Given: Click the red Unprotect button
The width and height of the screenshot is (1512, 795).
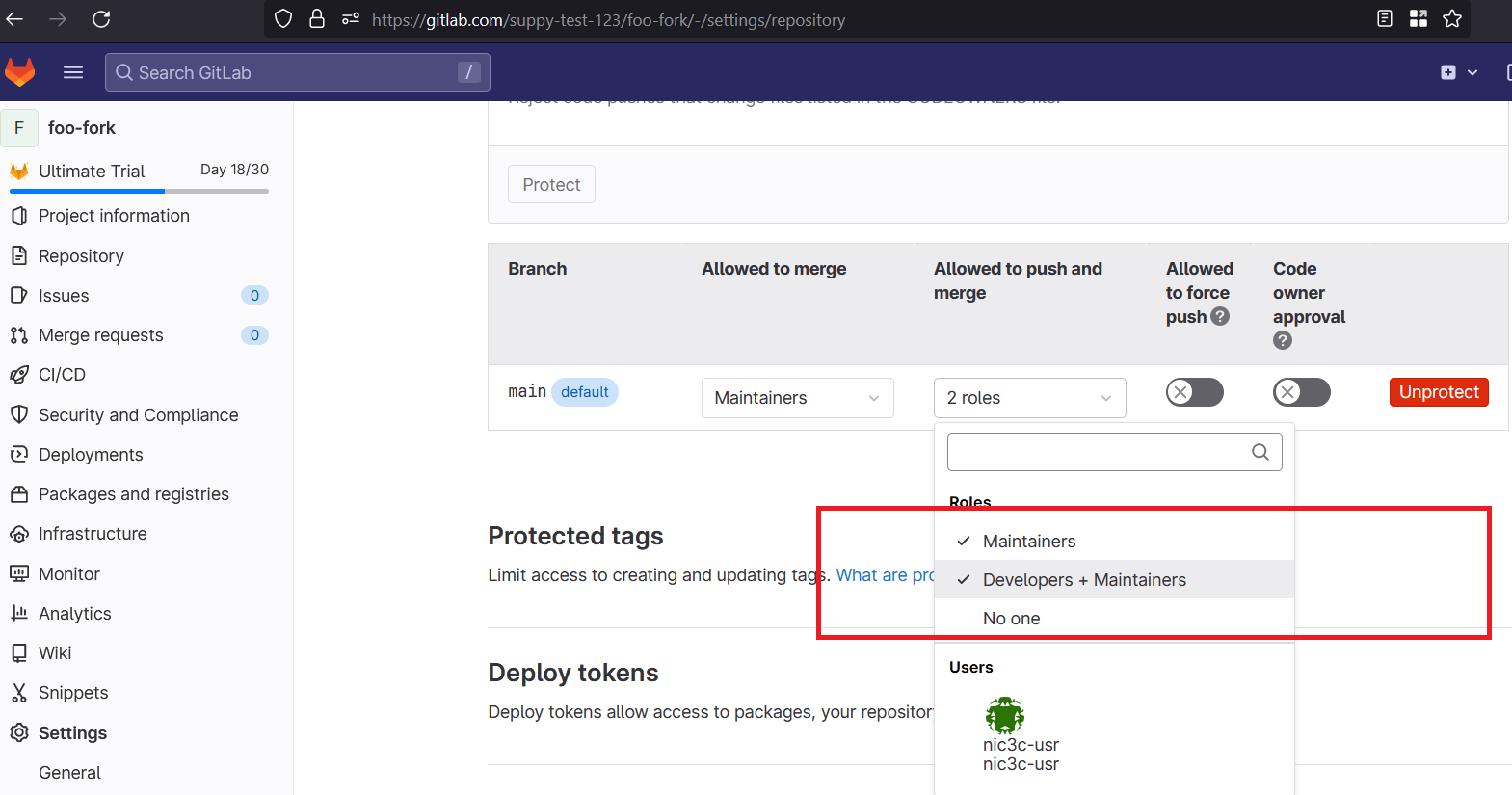Looking at the screenshot, I should 1438,392.
